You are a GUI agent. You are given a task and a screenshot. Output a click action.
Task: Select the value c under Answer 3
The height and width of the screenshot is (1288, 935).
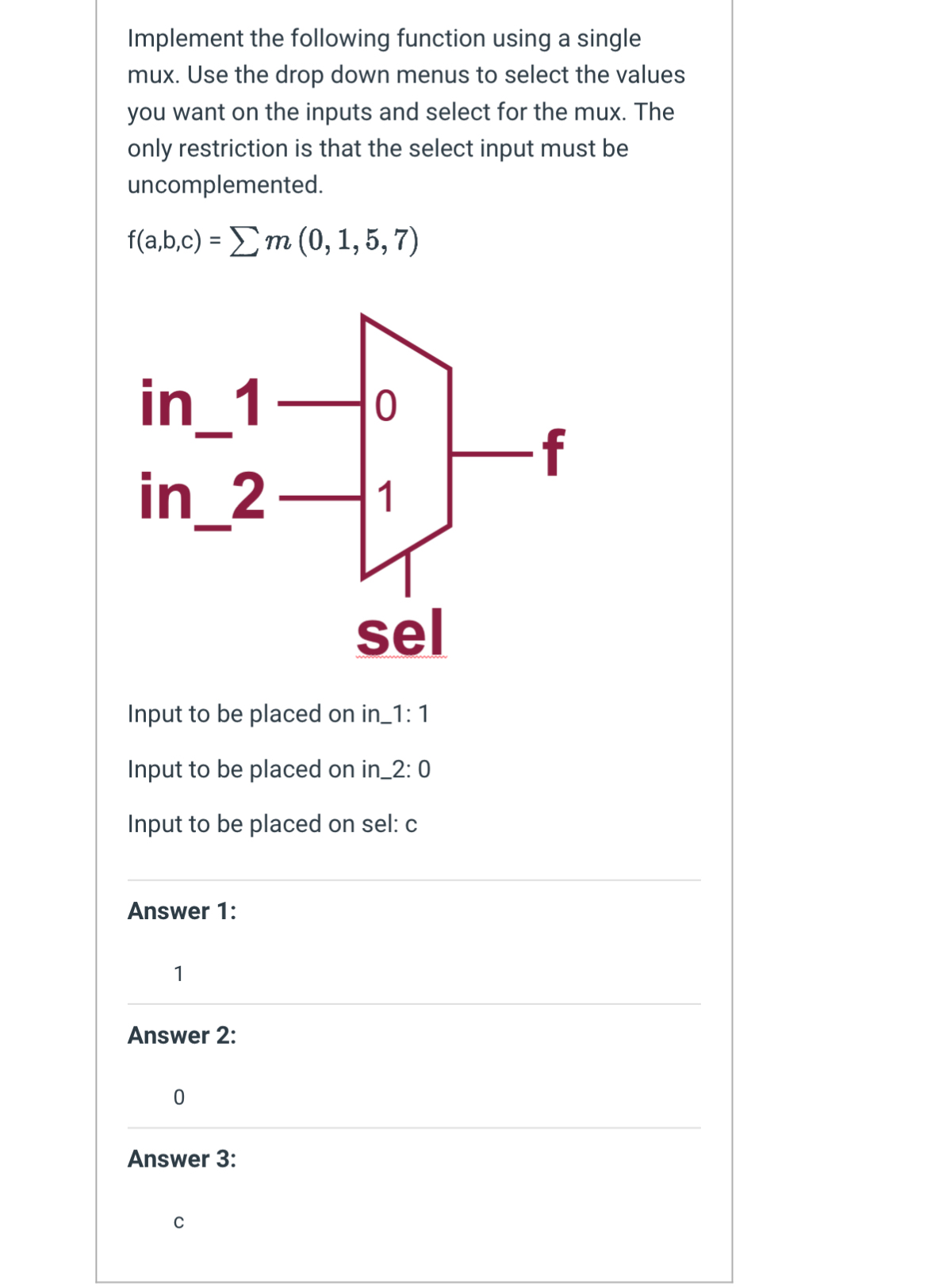point(178,1222)
